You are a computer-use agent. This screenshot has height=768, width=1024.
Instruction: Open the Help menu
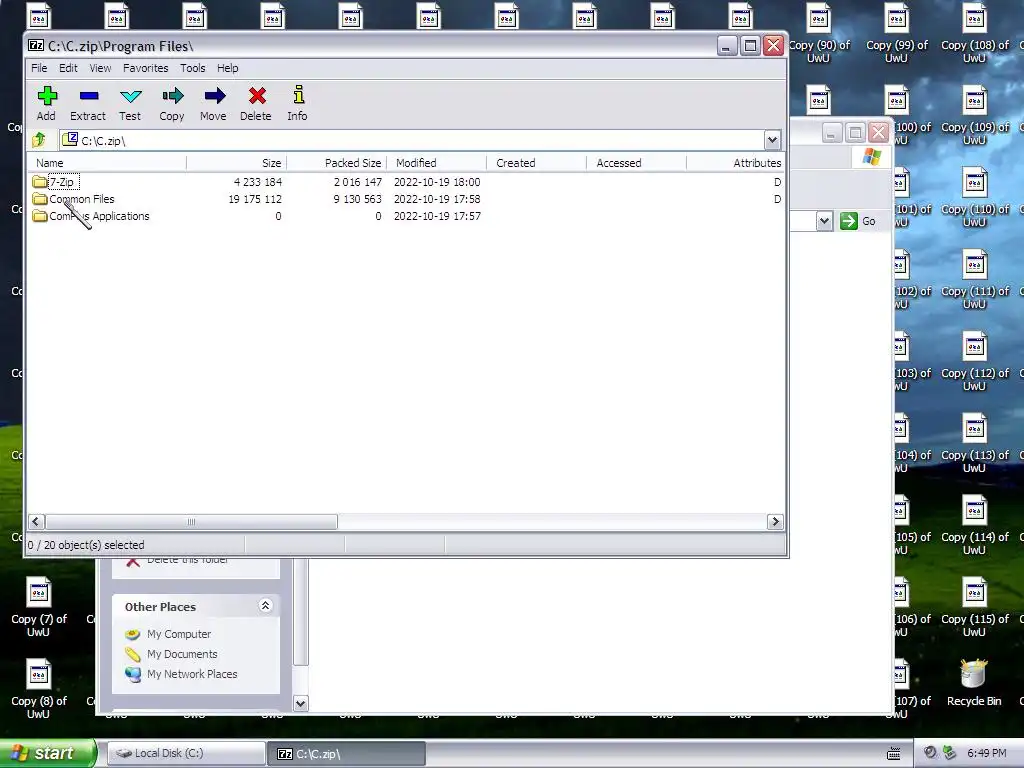(228, 68)
